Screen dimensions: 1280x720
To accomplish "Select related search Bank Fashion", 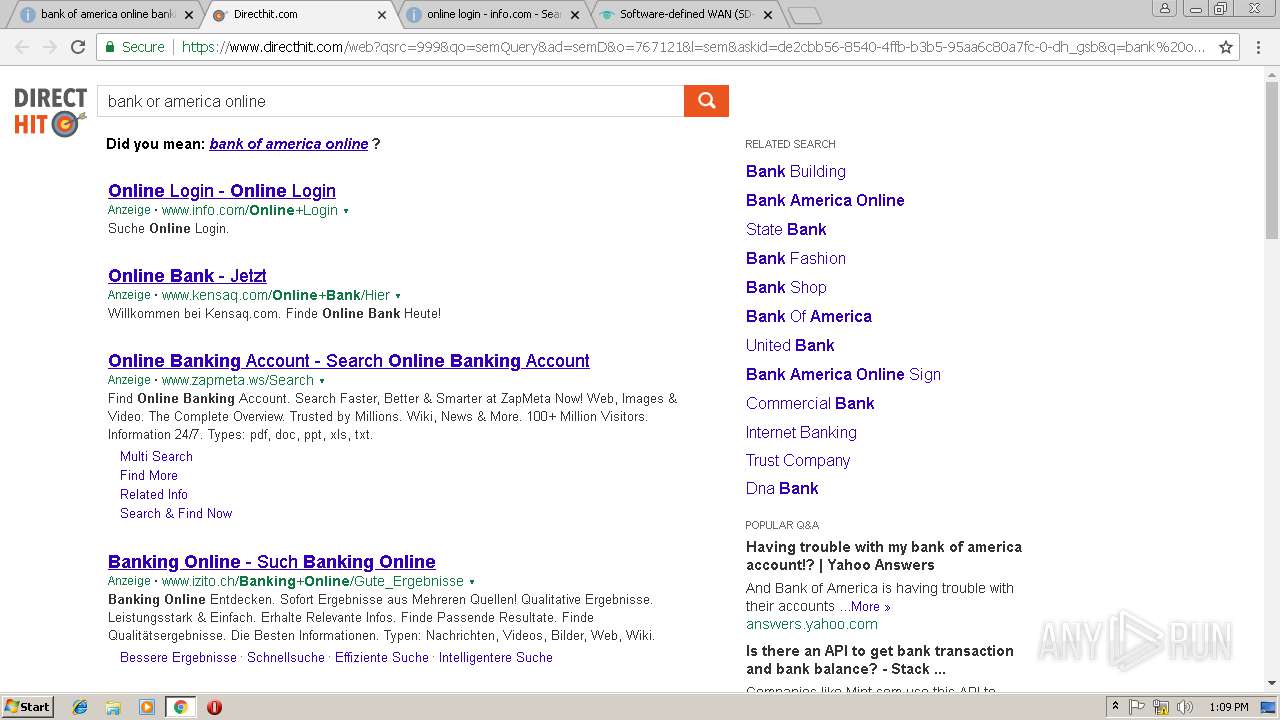I will click(x=796, y=258).
